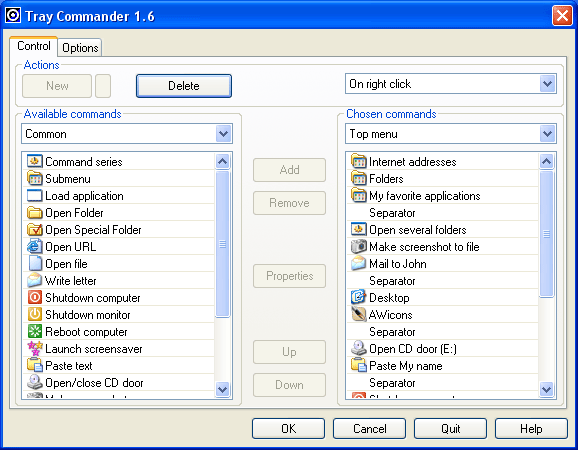Select the Separator below Paste My name
This screenshot has width=578, height=450.
point(443,382)
